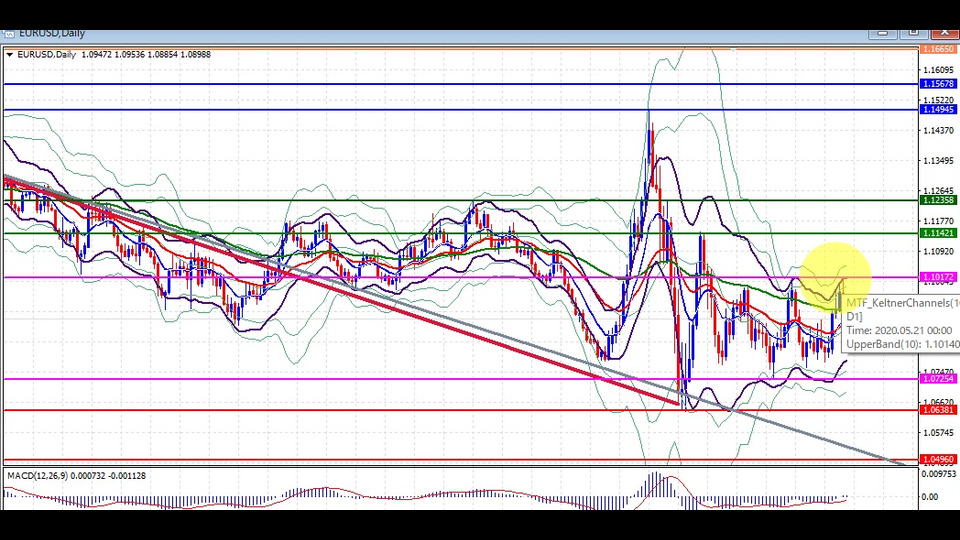Click the green 1.12358 price label

[x=938, y=200]
